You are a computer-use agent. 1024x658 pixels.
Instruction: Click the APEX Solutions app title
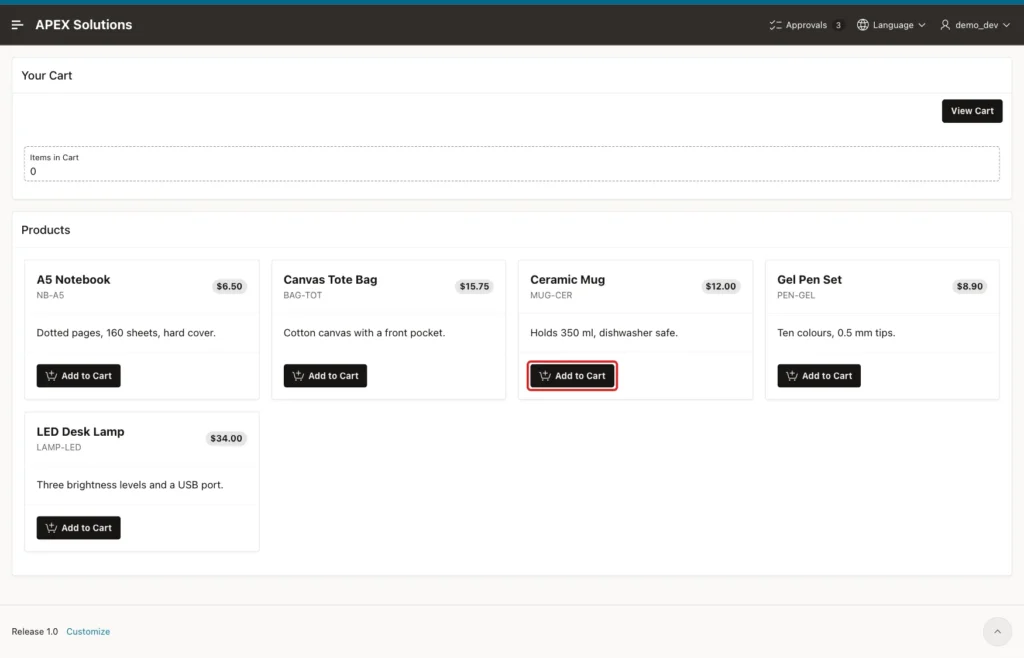[84, 25]
